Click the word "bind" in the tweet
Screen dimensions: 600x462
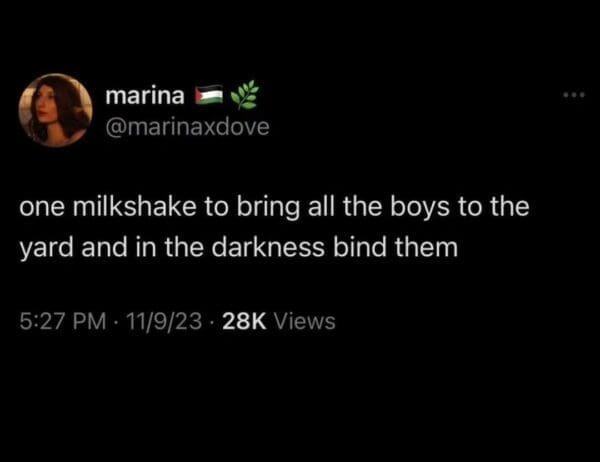tap(360, 247)
